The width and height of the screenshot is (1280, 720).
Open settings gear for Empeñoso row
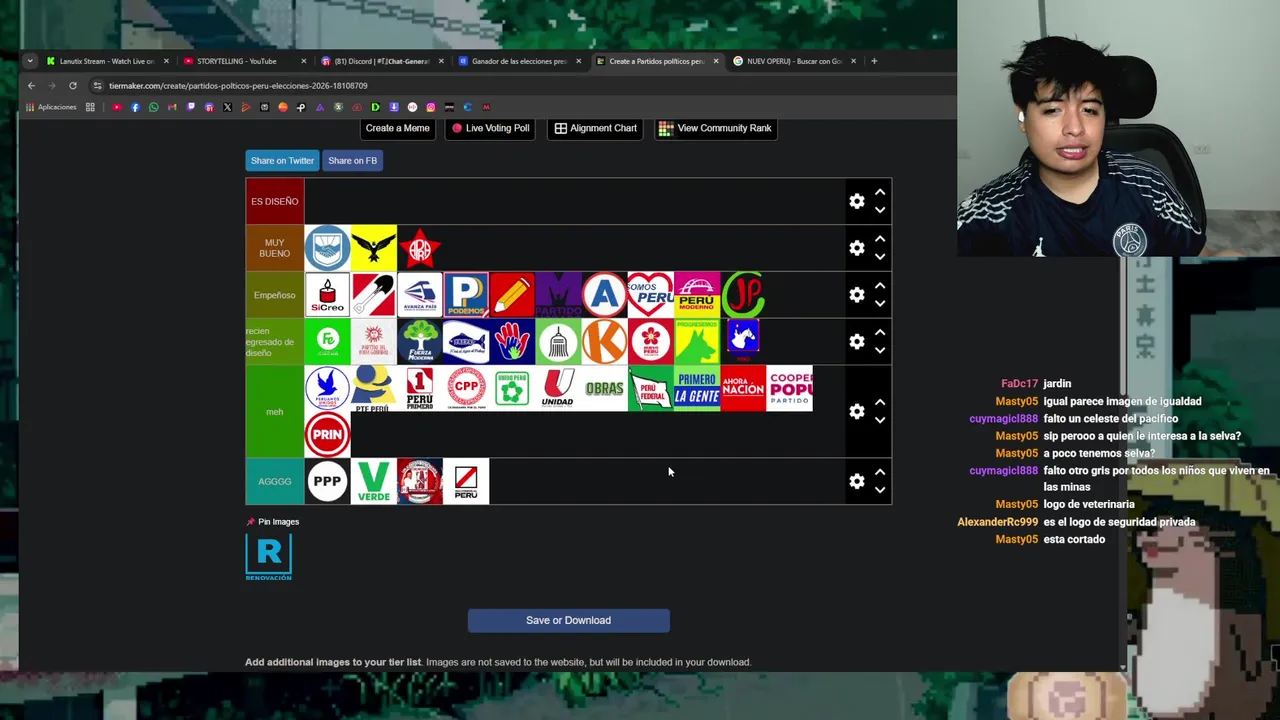[x=857, y=295]
